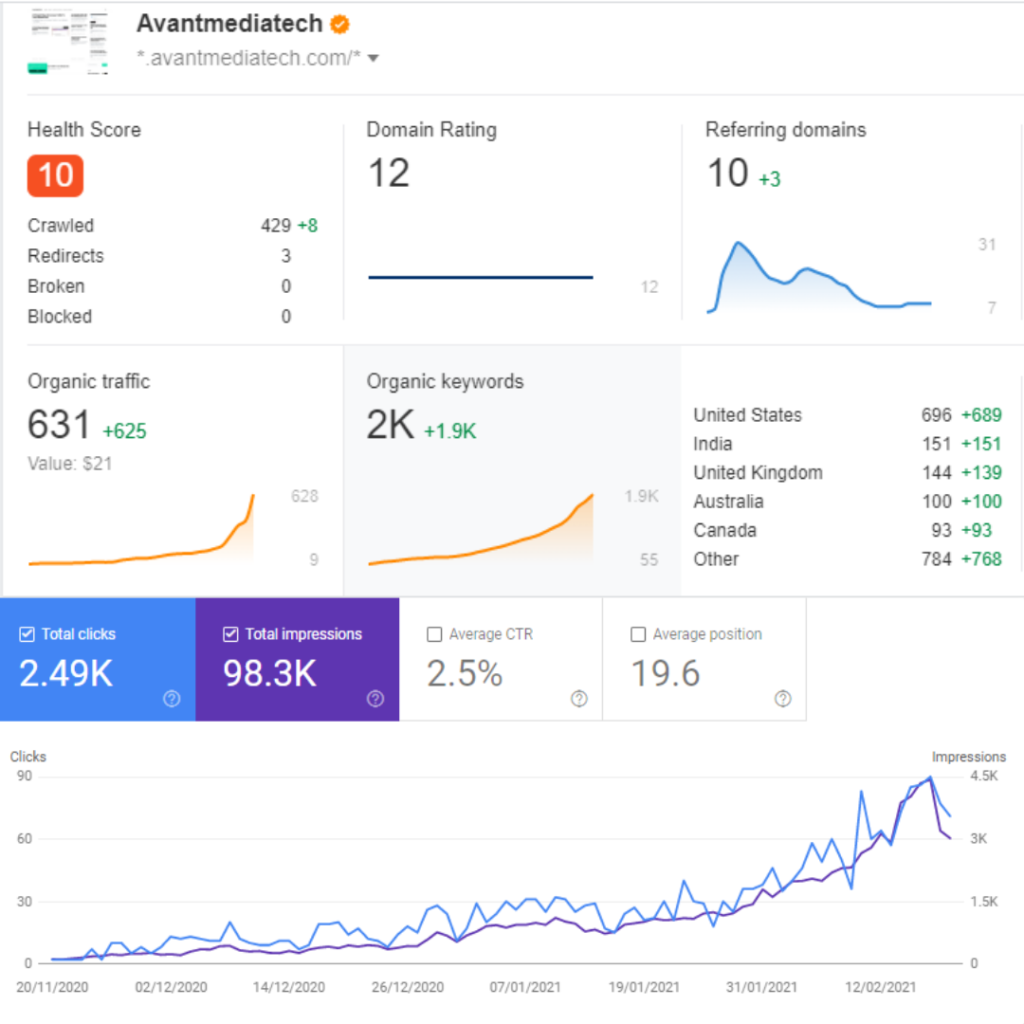Click the Clicks axis label
The image size is (1024, 1024).
pos(28,757)
